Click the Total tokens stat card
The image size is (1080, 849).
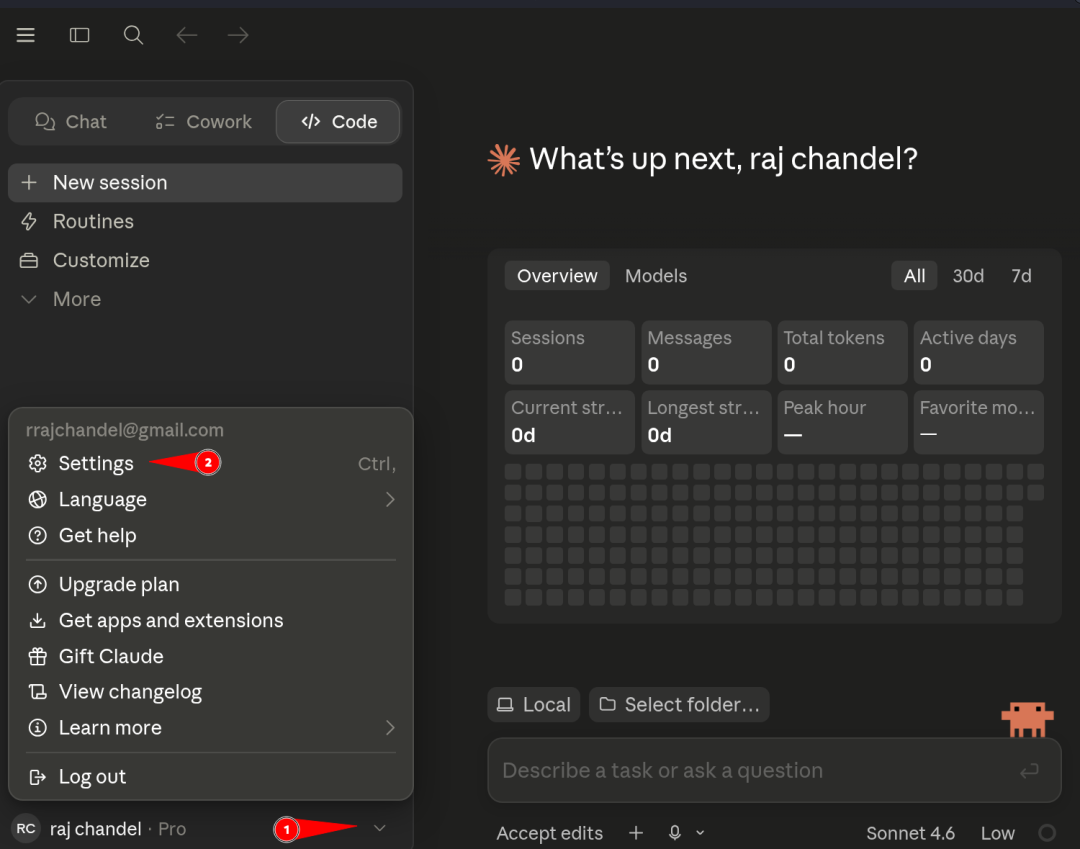(842, 352)
